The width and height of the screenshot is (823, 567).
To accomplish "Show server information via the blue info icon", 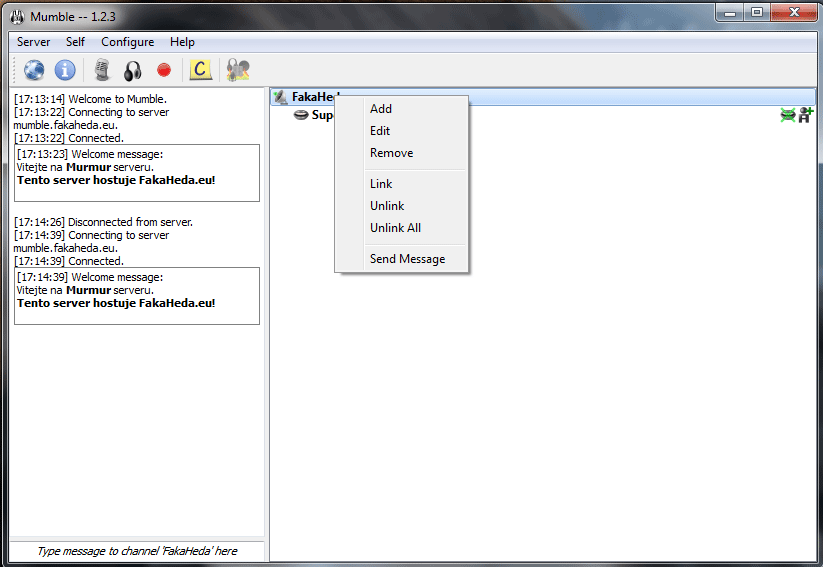I will [x=65, y=70].
